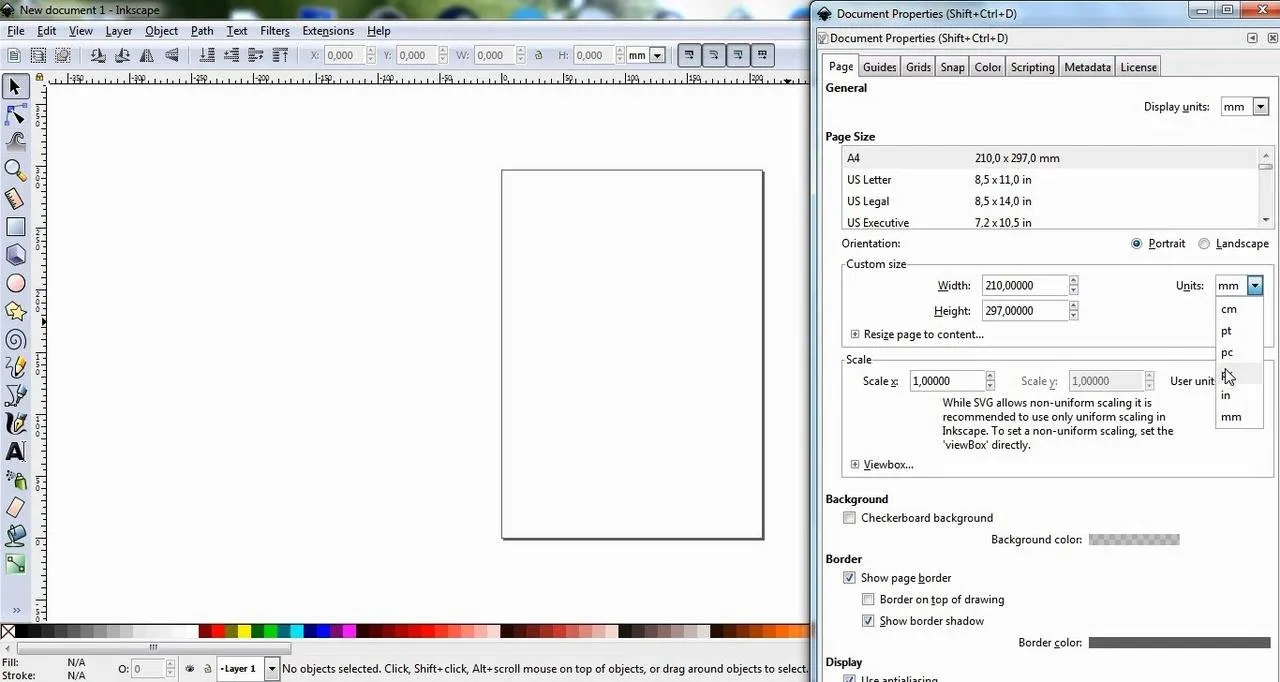Choose cm in Units list

[x=1240, y=309]
